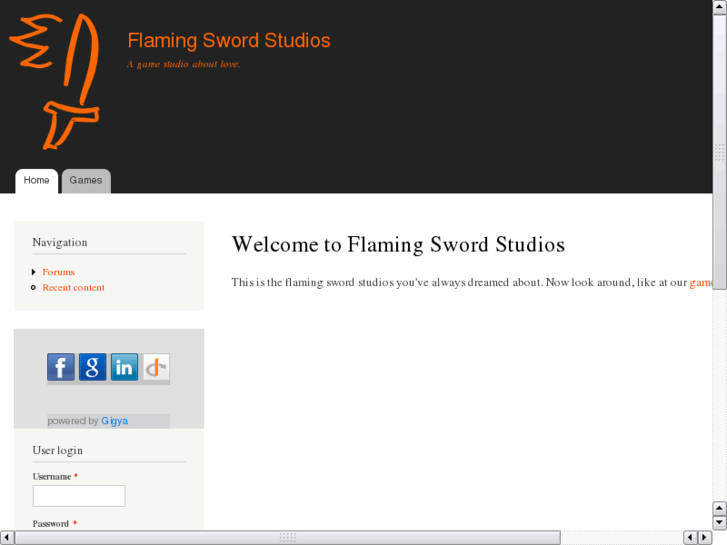This screenshot has height=545, width=727.
Task: Click the OpenID login icon
Action: click(156, 367)
